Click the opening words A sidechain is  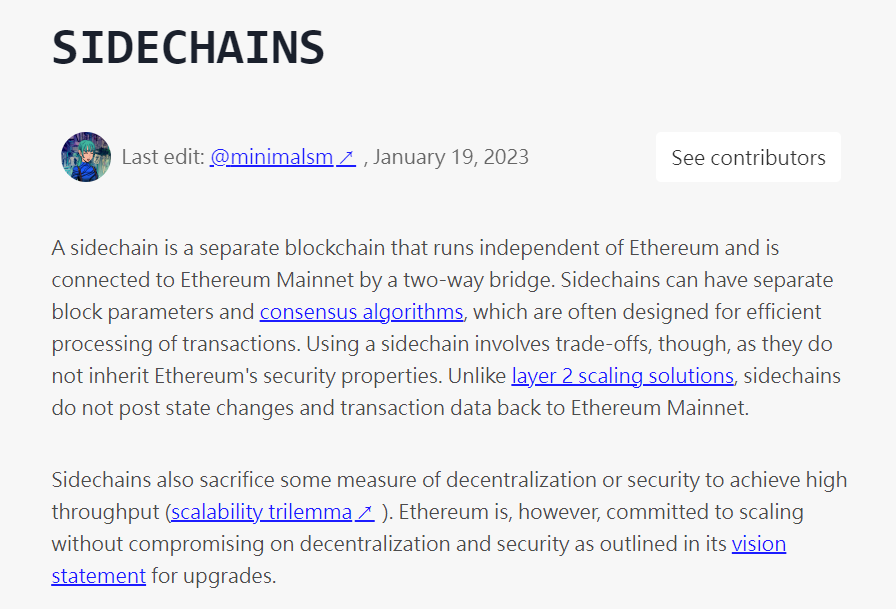point(115,248)
